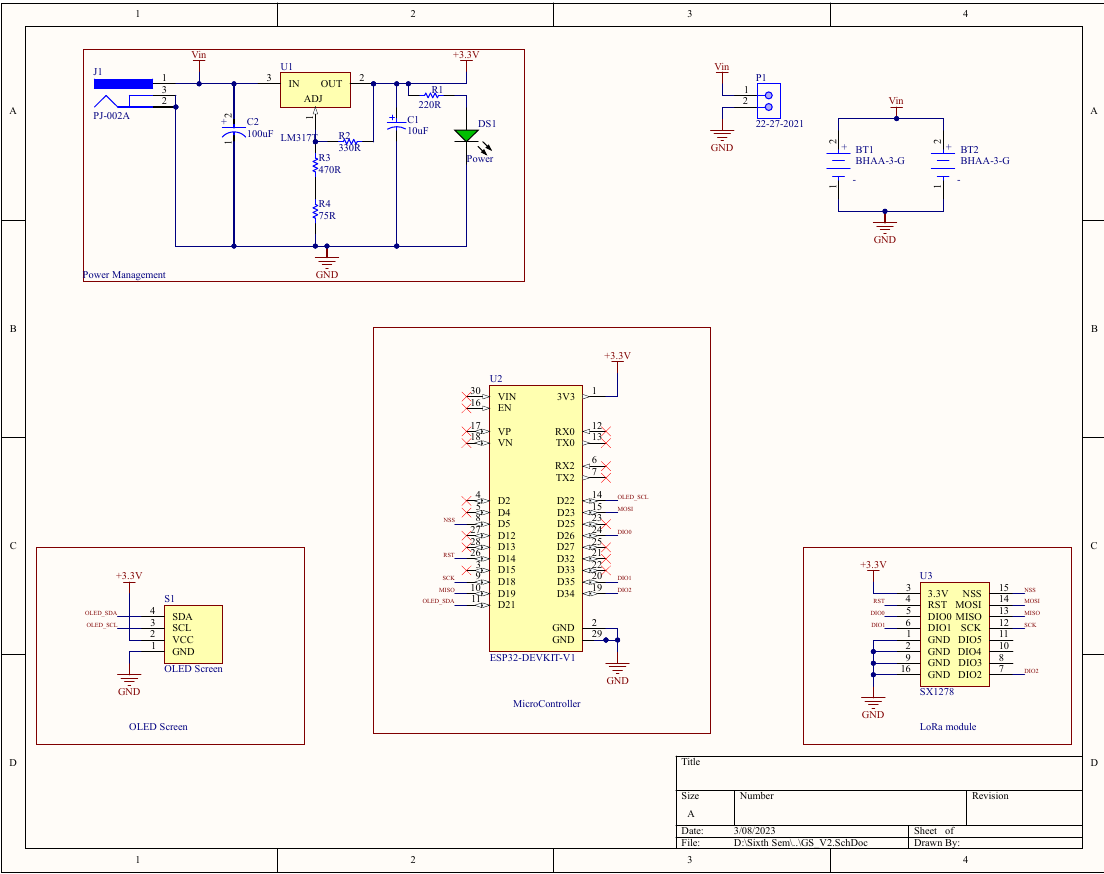The image size is (1104, 874).
Task: Click the green Power LED DS1 symbol
Action: (x=466, y=135)
